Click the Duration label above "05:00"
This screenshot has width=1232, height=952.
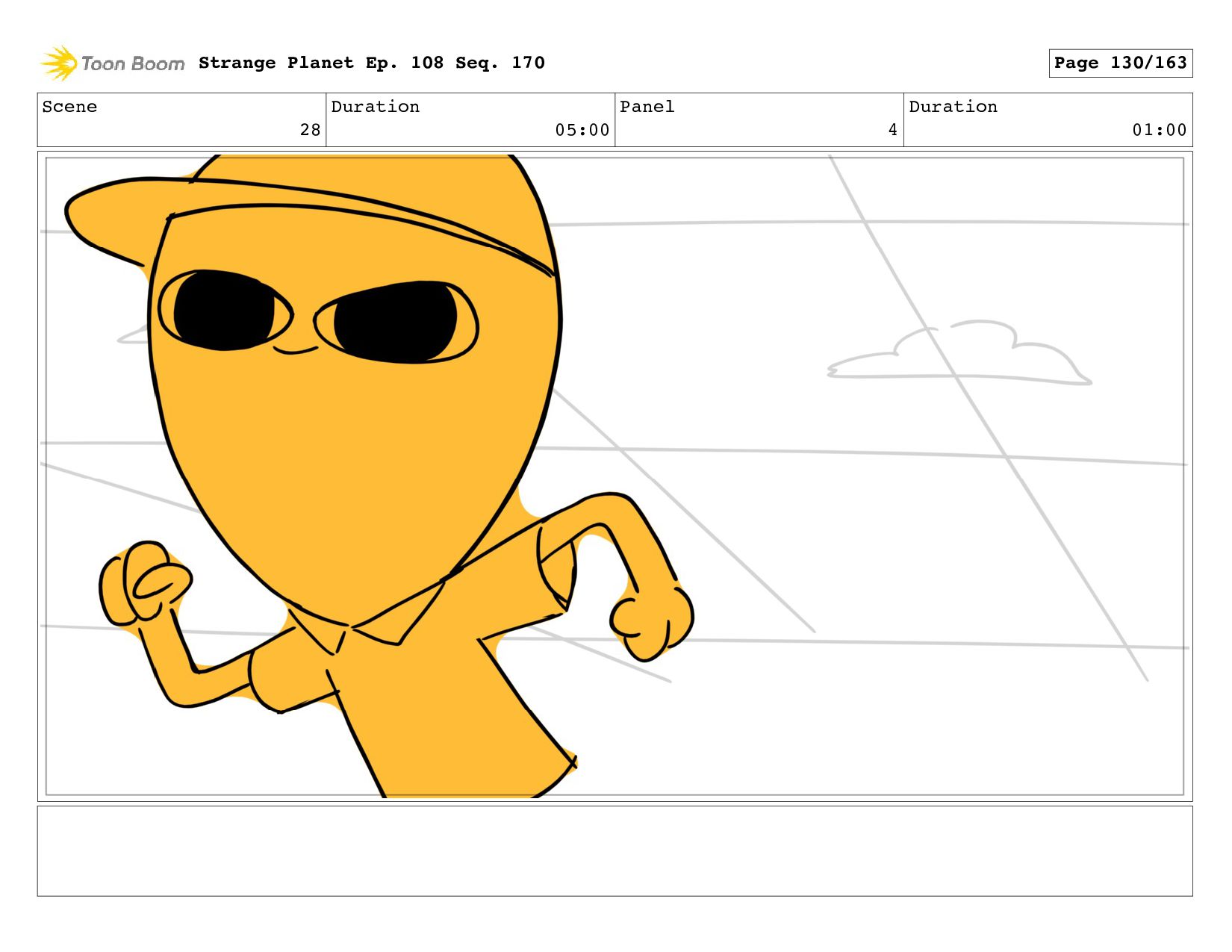(x=375, y=107)
